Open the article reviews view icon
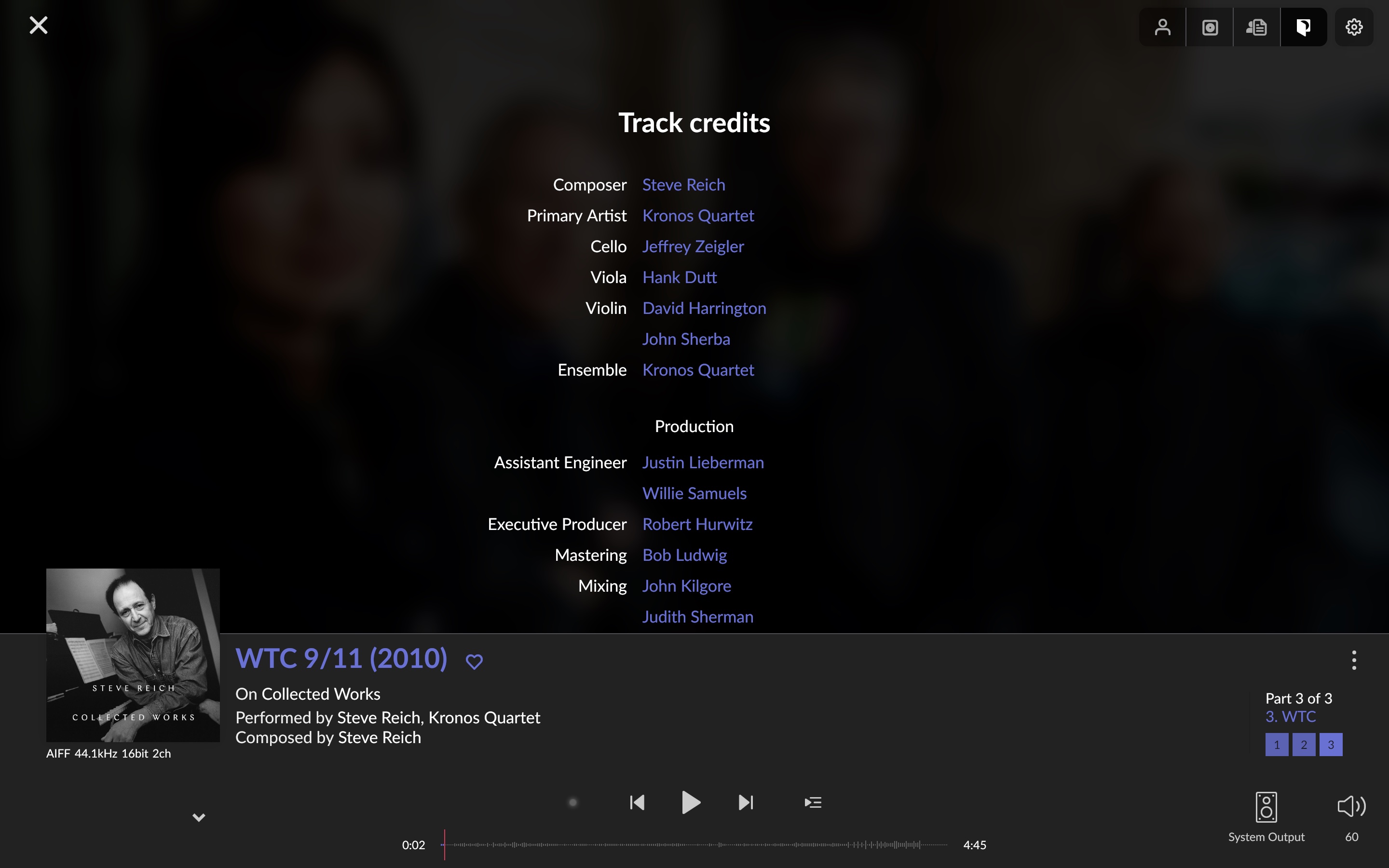Screen dimensions: 1389x868 point(1256,27)
